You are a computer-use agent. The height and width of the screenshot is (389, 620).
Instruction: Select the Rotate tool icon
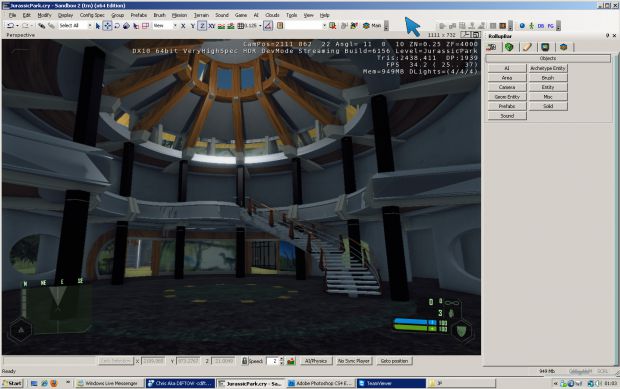(x=117, y=26)
